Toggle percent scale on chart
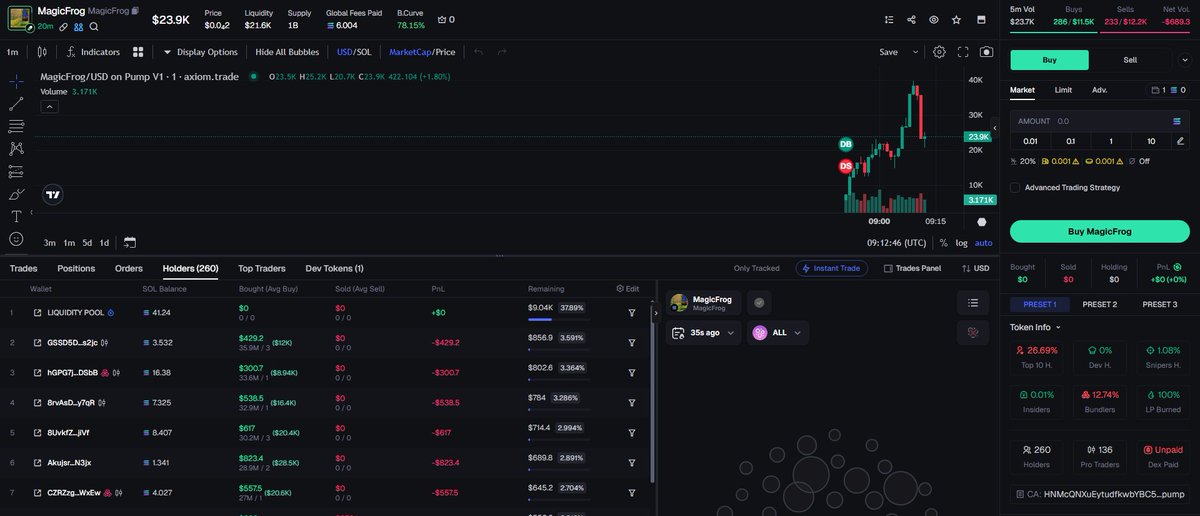 coord(943,243)
